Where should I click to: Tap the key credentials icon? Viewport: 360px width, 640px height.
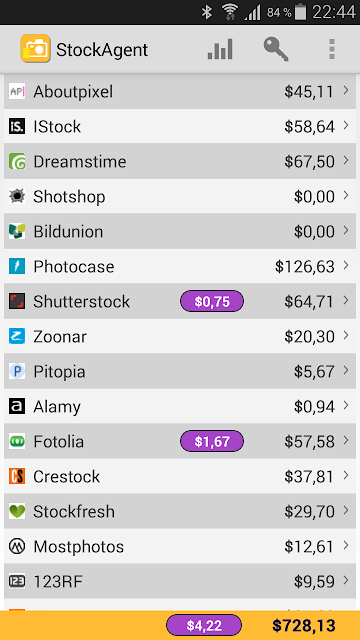coord(276,49)
